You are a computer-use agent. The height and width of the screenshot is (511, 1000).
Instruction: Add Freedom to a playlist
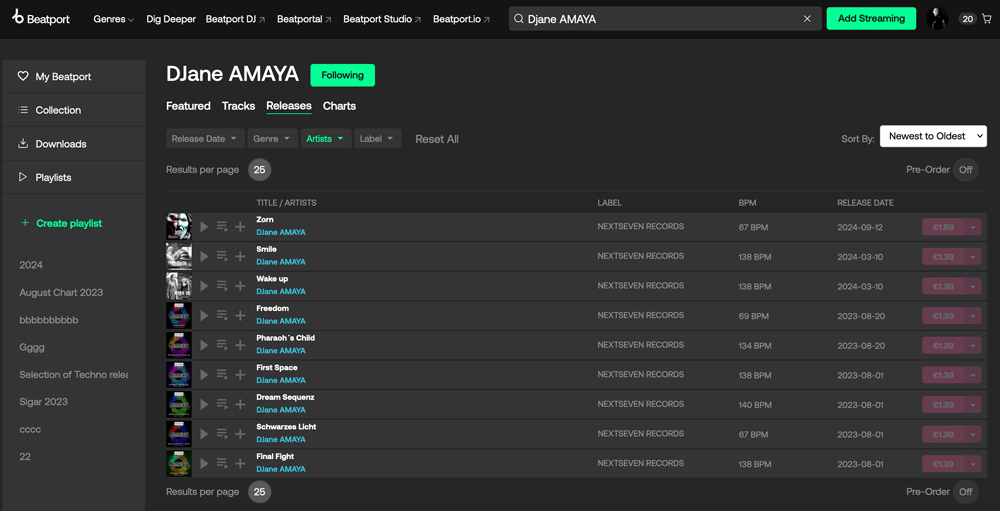[x=240, y=316]
